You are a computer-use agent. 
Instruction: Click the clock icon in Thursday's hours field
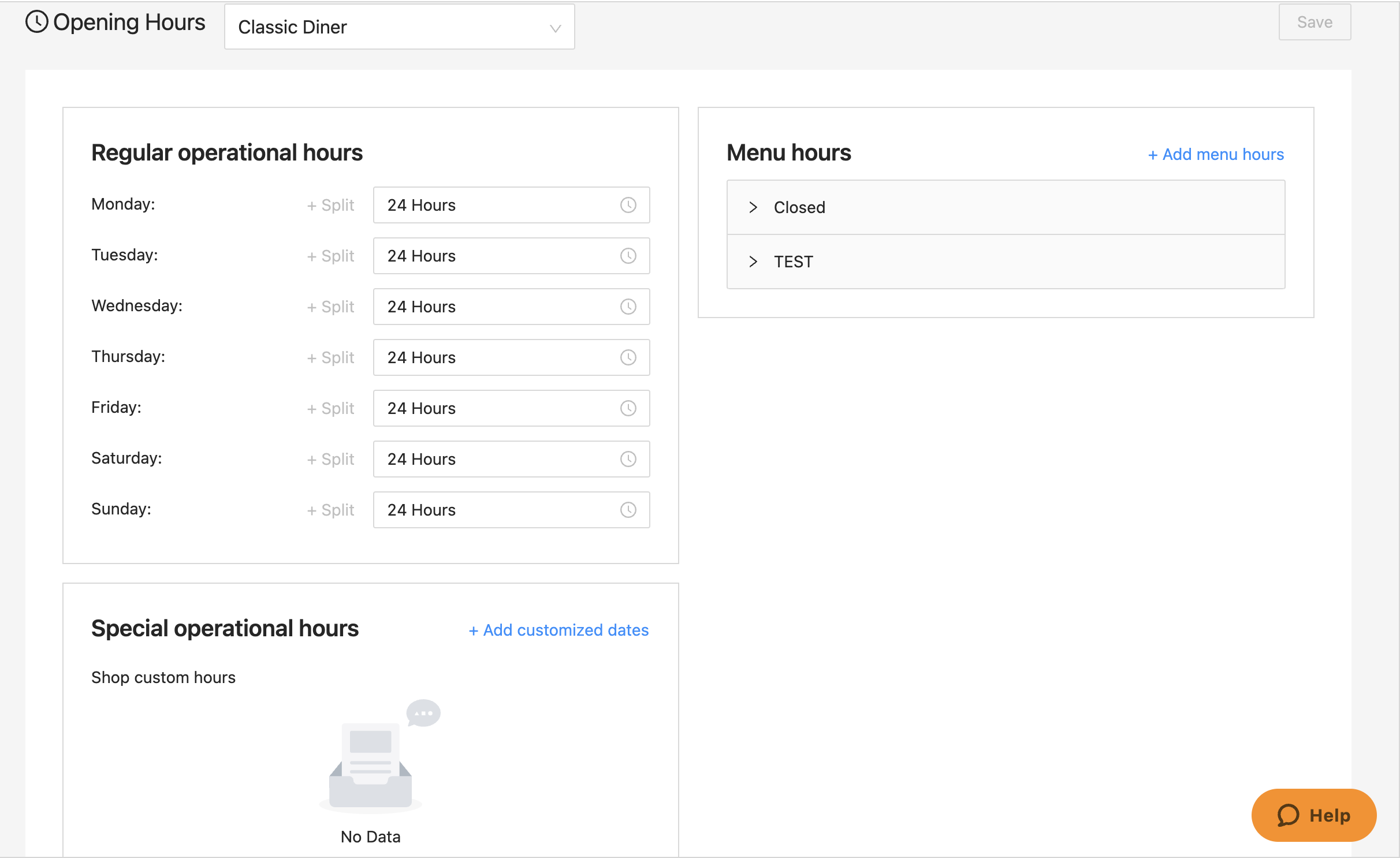[628, 357]
